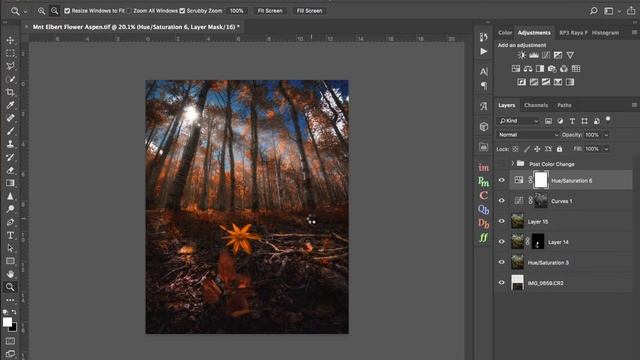The image size is (640, 360).
Task: Open the 3D panel icon
Action: 484,127
